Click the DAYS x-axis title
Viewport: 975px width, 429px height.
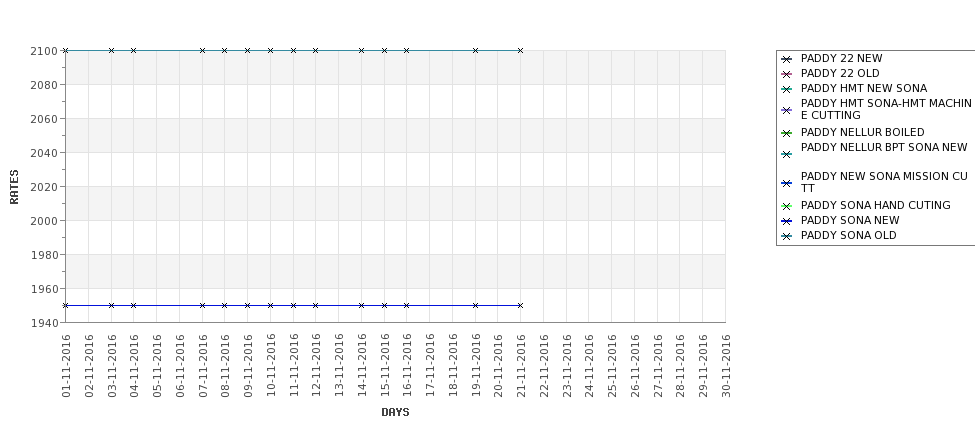click(395, 412)
